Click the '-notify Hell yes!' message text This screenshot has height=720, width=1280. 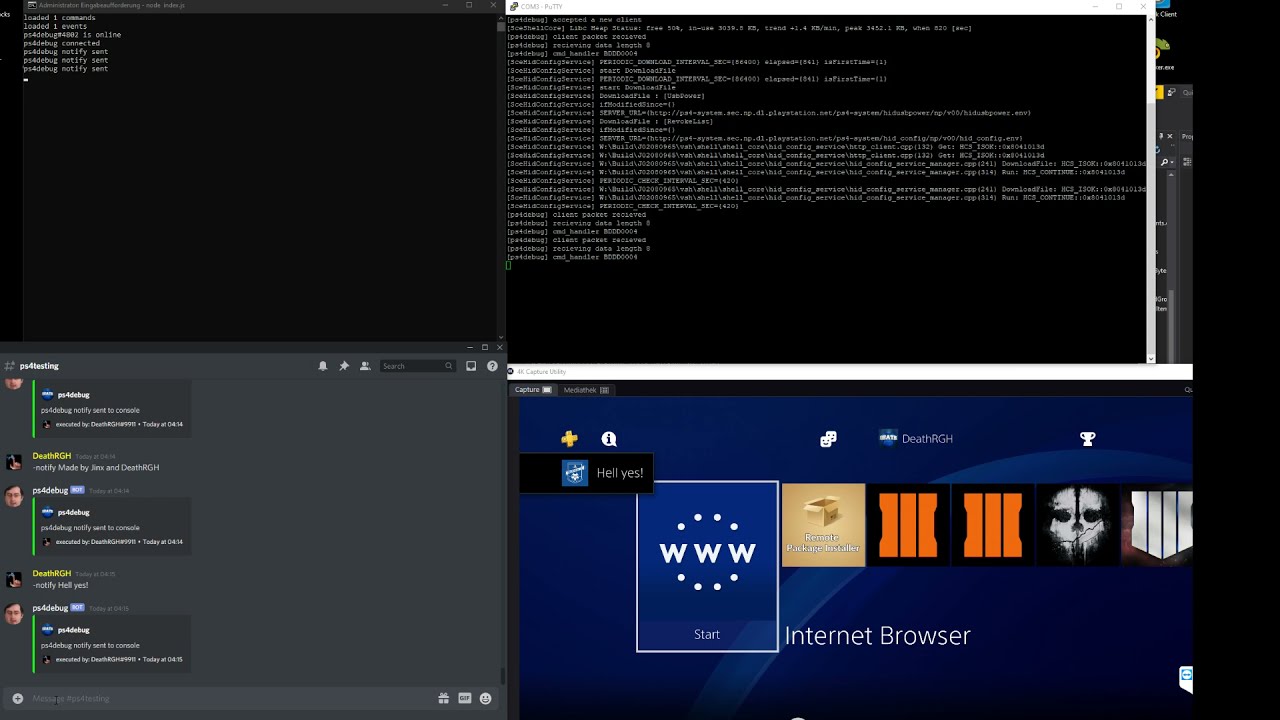coord(61,585)
